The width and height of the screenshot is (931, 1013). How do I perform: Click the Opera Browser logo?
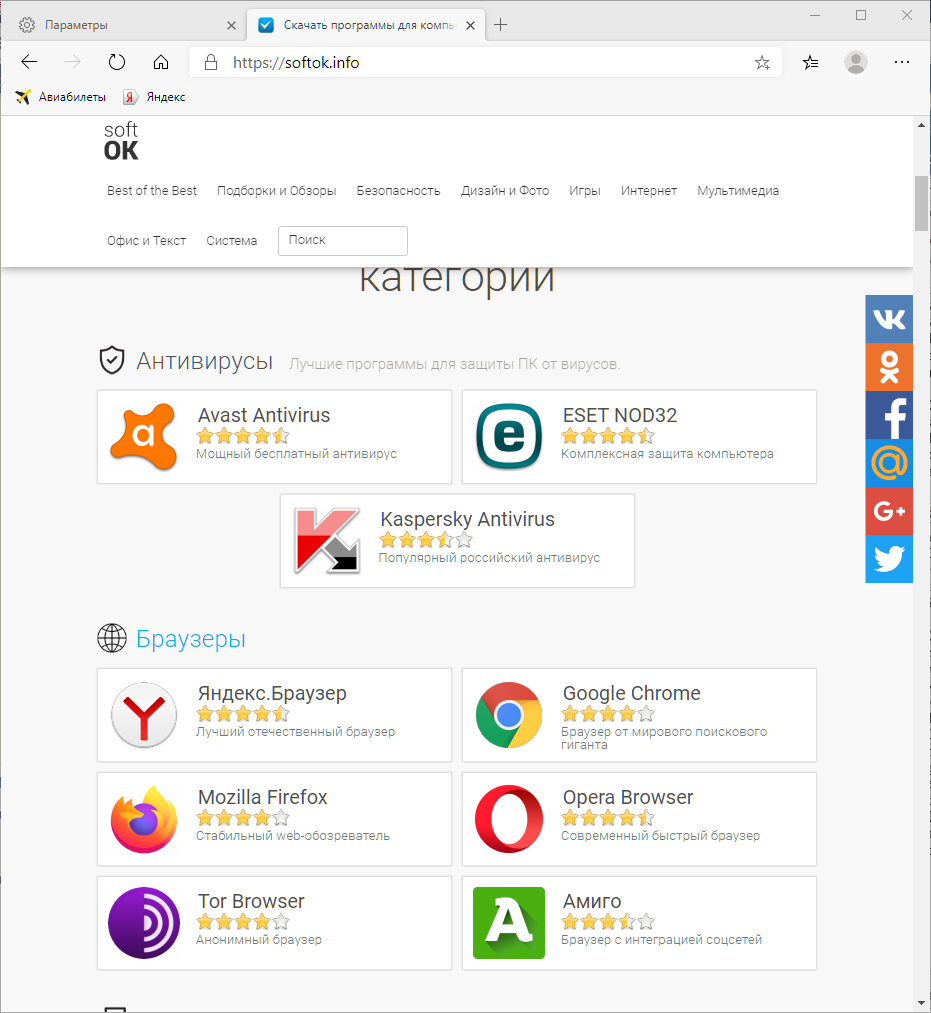pos(509,819)
